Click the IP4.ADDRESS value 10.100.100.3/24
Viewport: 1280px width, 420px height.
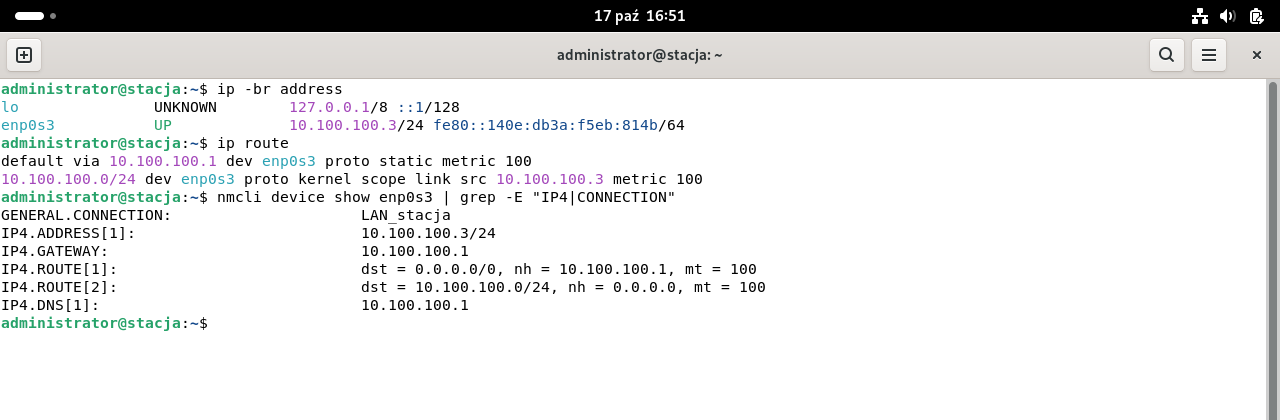click(x=428, y=233)
